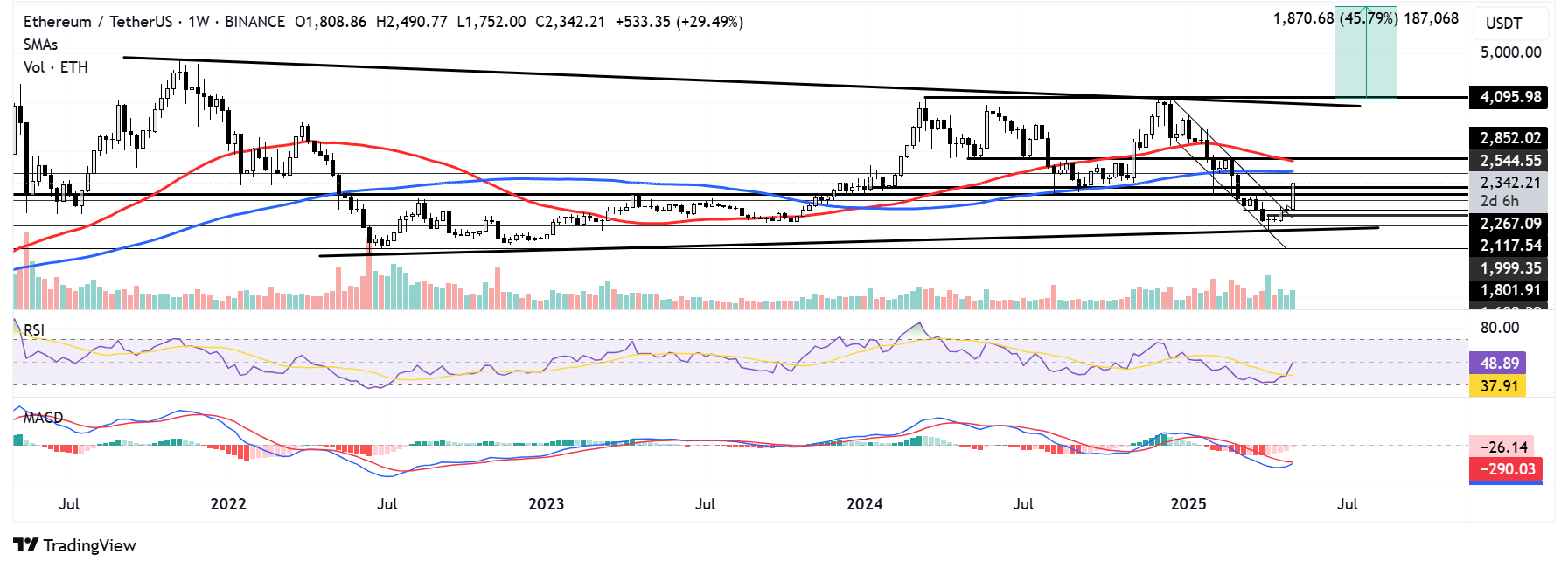Click the 2,117.54 price label
This screenshot has width=1568, height=568.
[1509, 246]
